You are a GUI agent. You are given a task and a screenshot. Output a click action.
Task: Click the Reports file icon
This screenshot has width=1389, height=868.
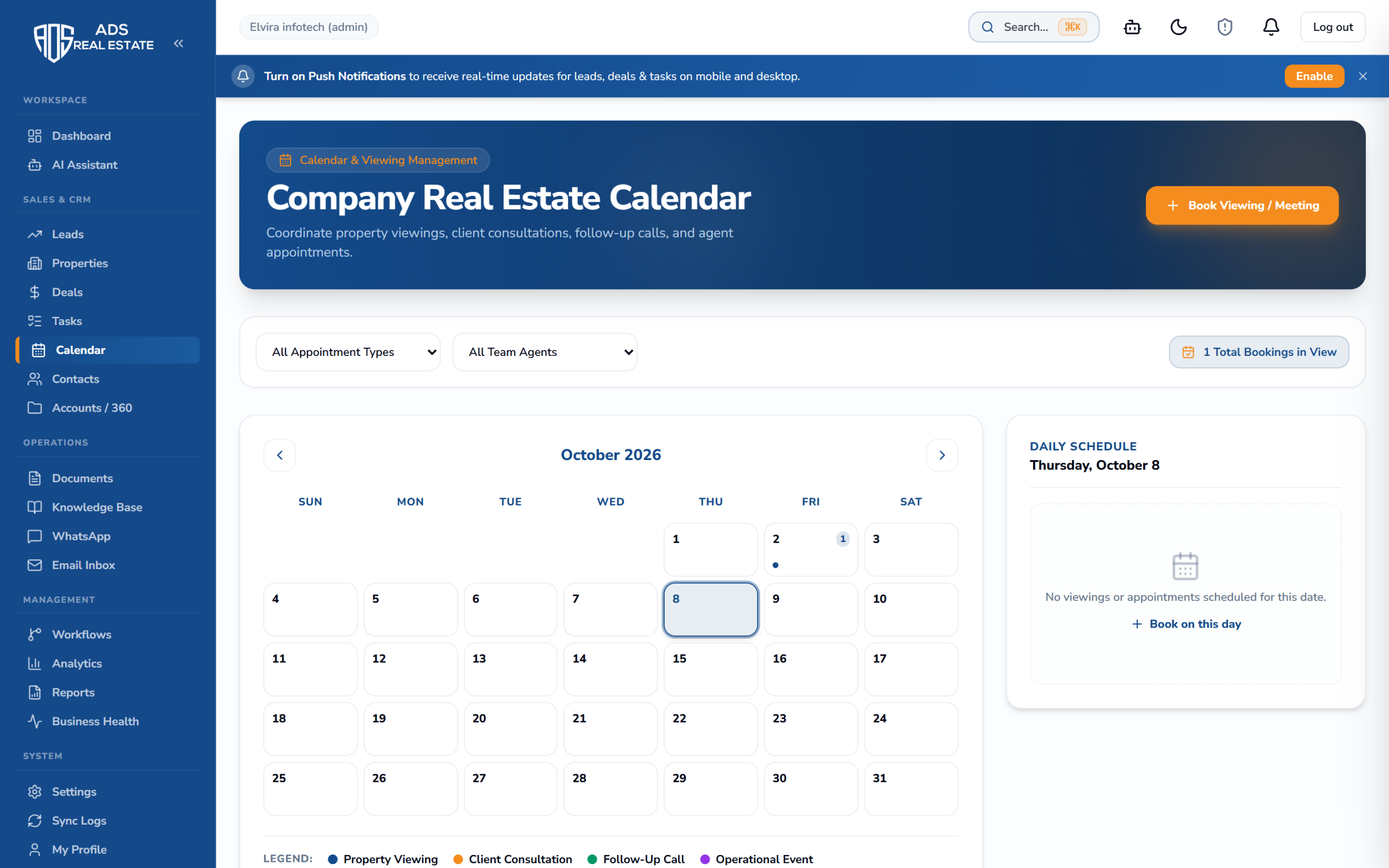pyautogui.click(x=34, y=692)
